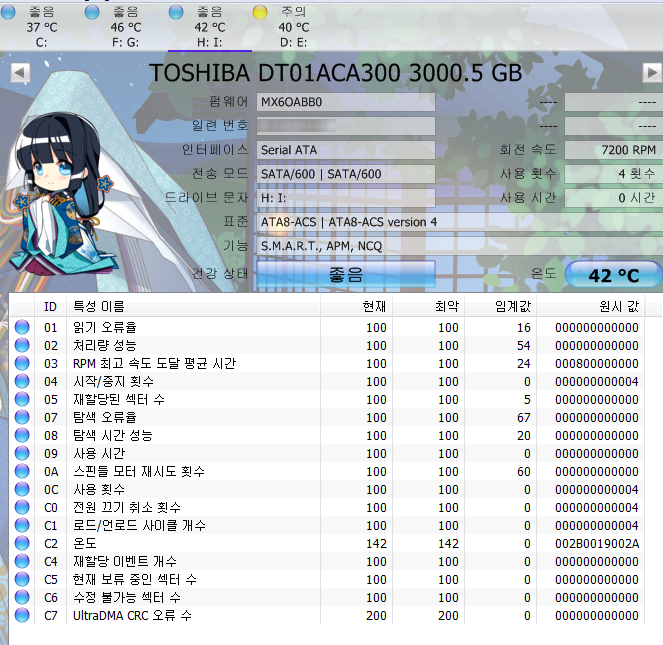
Task: Select attribute 현재 보류 중인 섹터 수
Action: click(x=135, y=579)
